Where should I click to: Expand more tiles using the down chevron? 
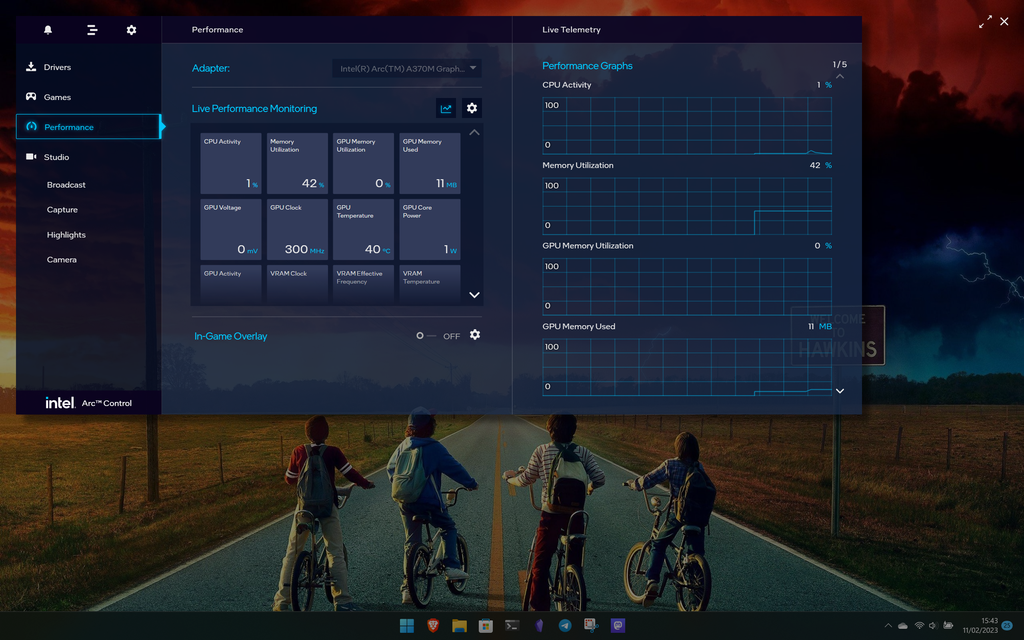[474, 294]
